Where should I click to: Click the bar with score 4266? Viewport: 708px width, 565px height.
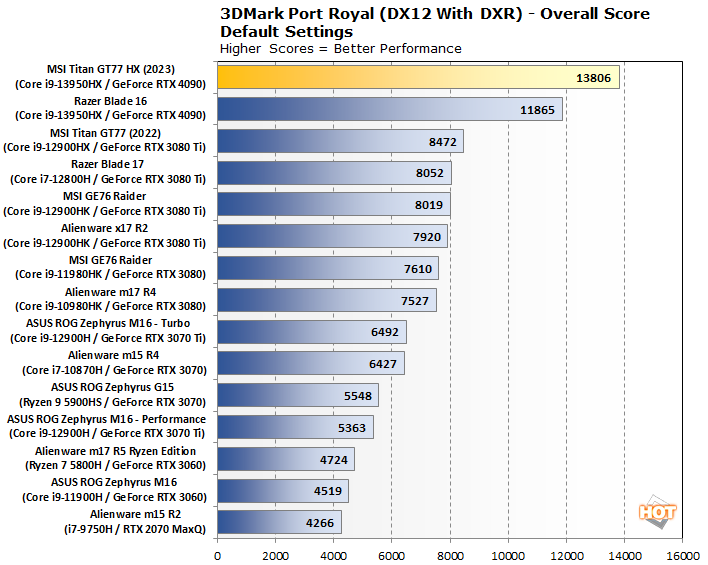pyautogui.click(x=279, y=523)
